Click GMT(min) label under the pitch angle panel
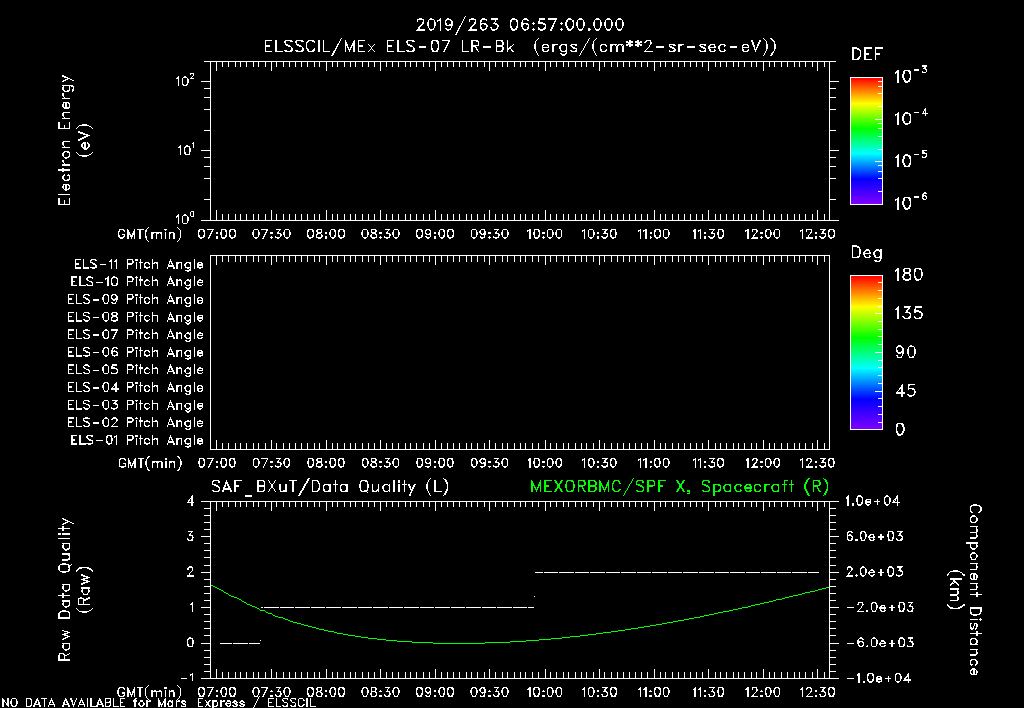Screen dimensions: 1024x708 (x=150, y=463)
